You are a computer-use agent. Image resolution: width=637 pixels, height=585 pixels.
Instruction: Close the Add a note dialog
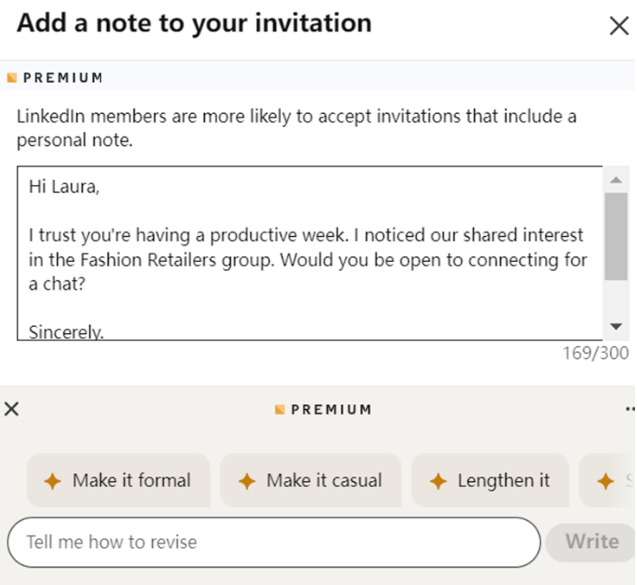coord(618,27)
